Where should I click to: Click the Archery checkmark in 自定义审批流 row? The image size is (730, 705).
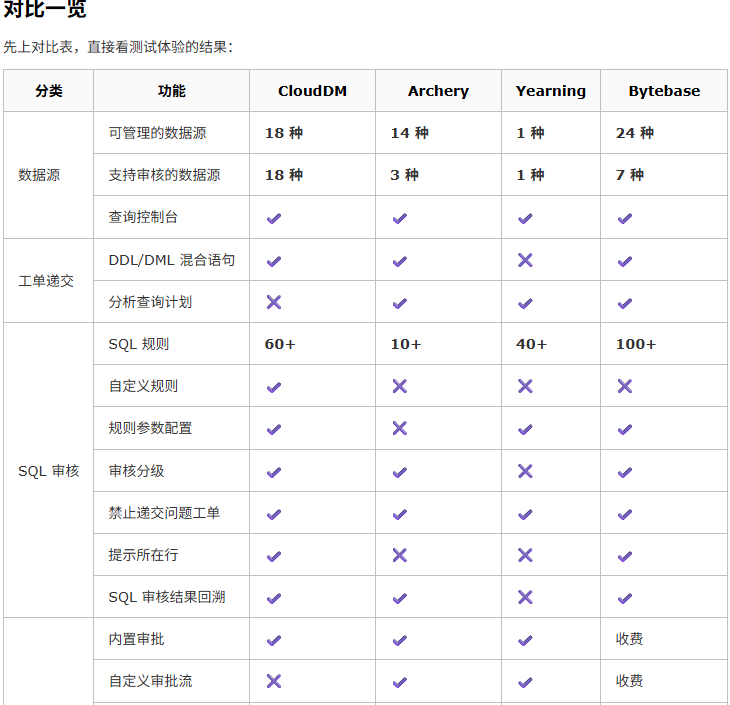(x=399, y=682)
